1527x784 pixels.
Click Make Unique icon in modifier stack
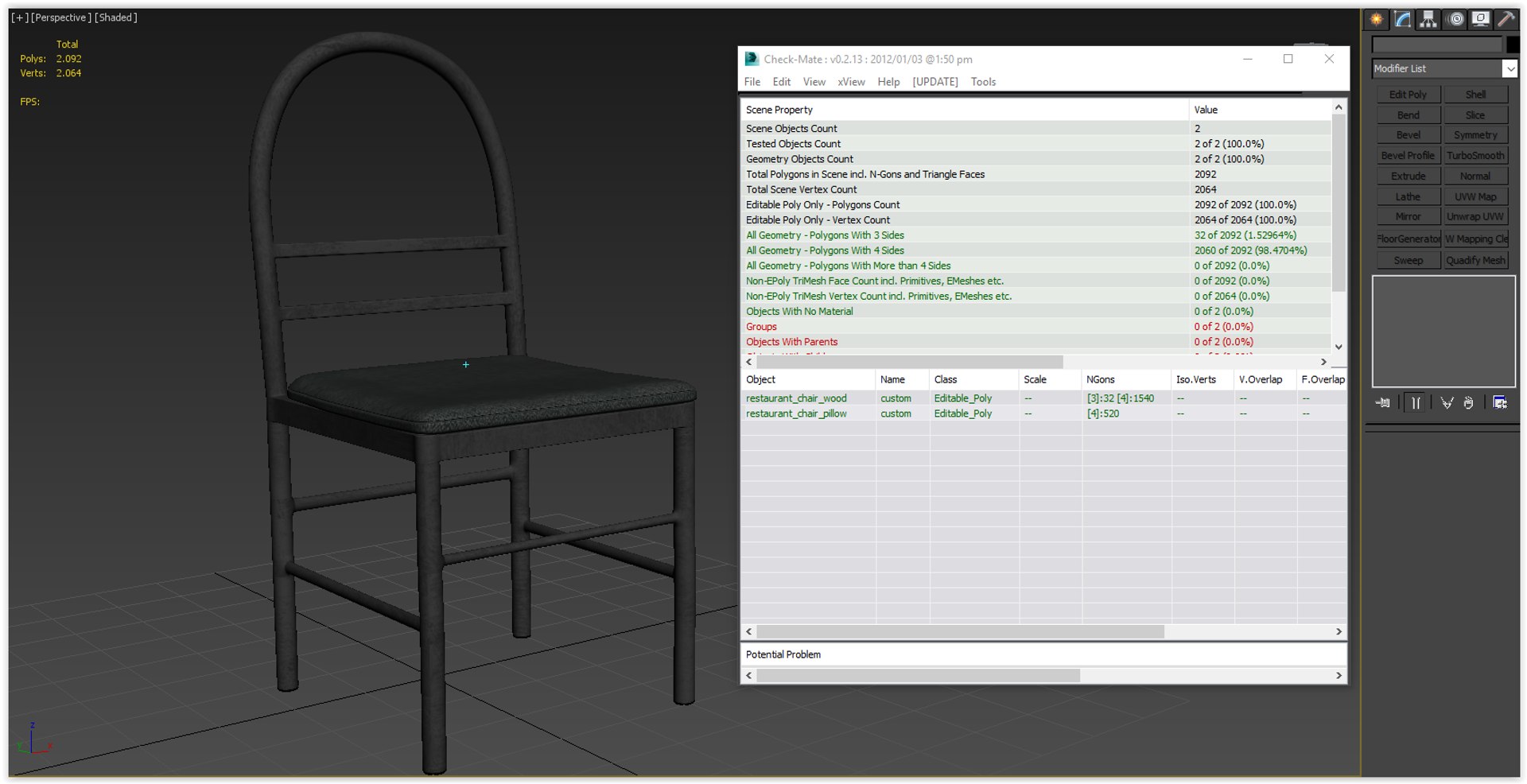[1447, 403]
